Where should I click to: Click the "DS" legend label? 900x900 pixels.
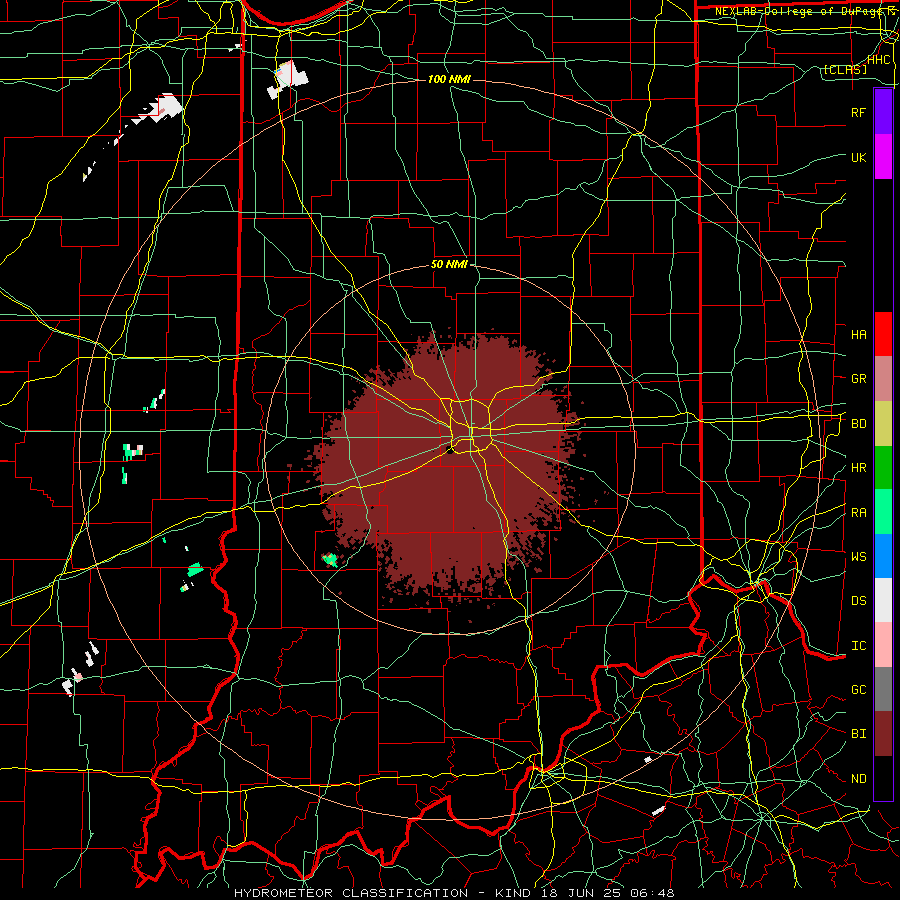click(x=858, y=601)
